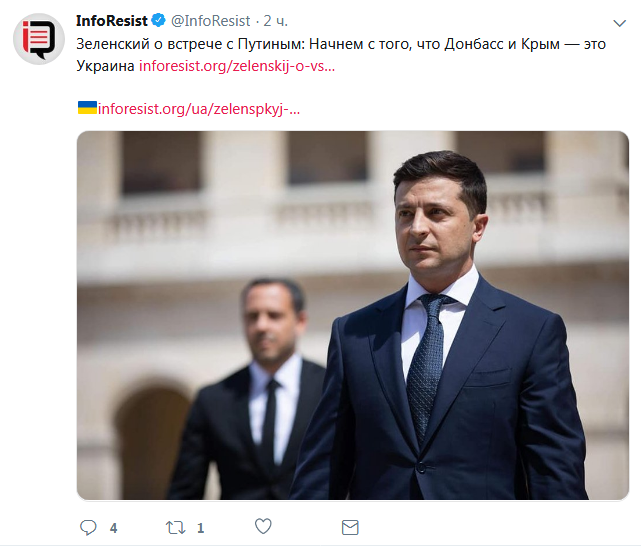Click the Ukrainian flag emoji
The image size is (641, 546).
[x=87, y=108]
